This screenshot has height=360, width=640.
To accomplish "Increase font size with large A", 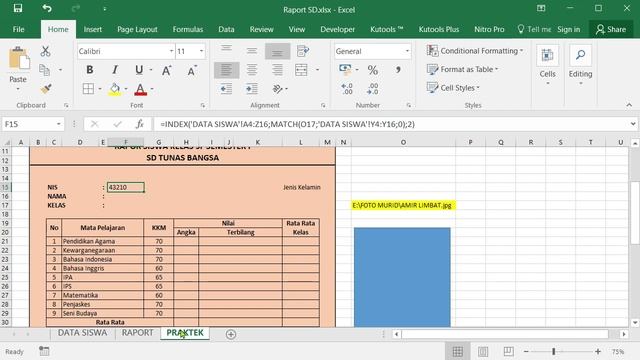I will tap(167, 70).
